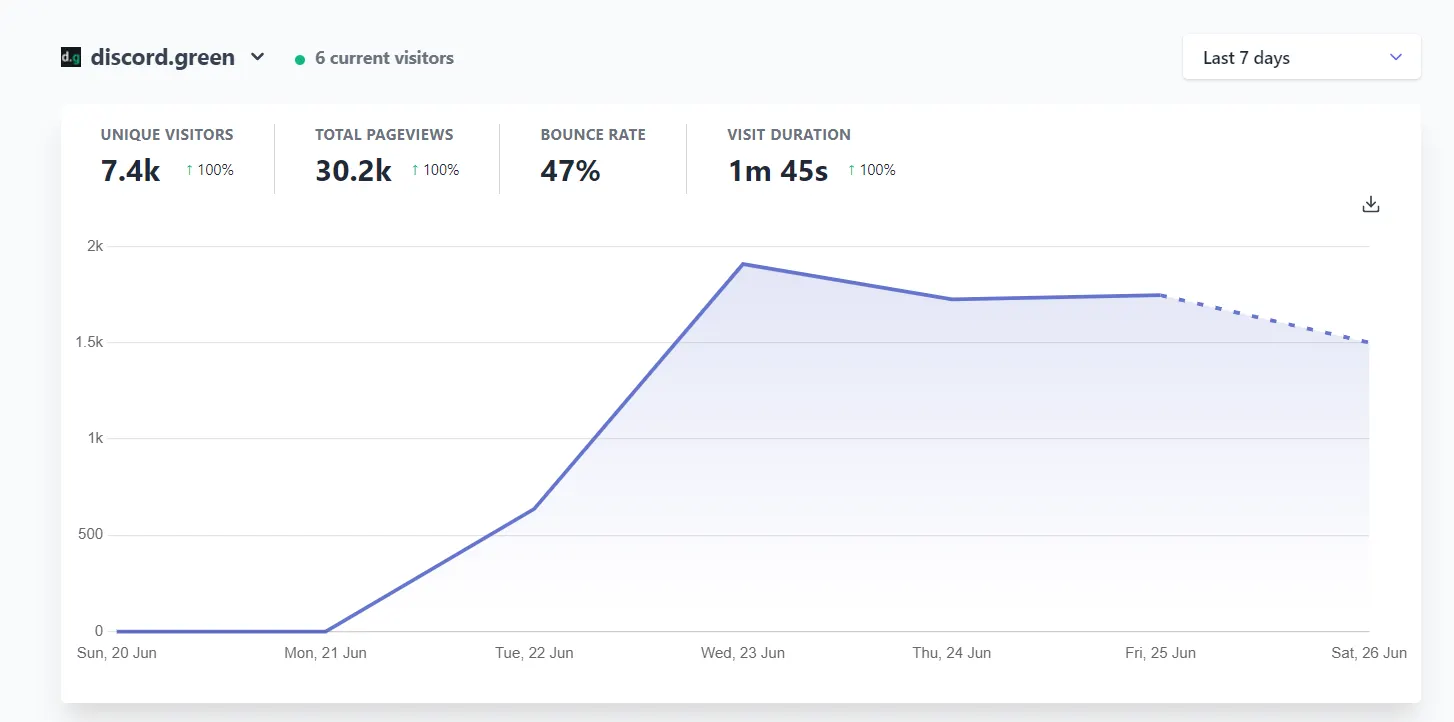Click the Fri, 25 Jun axis label

pyautogui.click(x=1160, y=653)
